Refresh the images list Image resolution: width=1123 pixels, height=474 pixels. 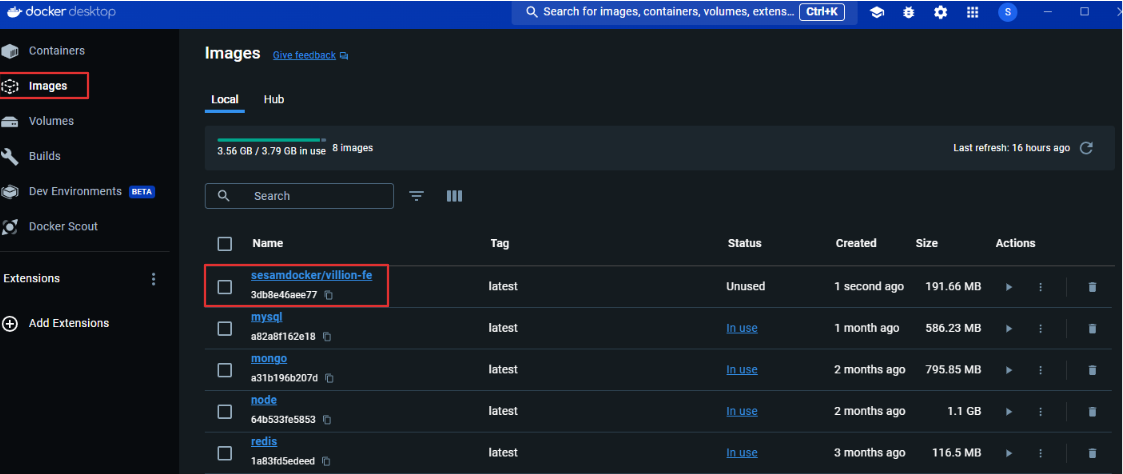(x=1086, y=148)
